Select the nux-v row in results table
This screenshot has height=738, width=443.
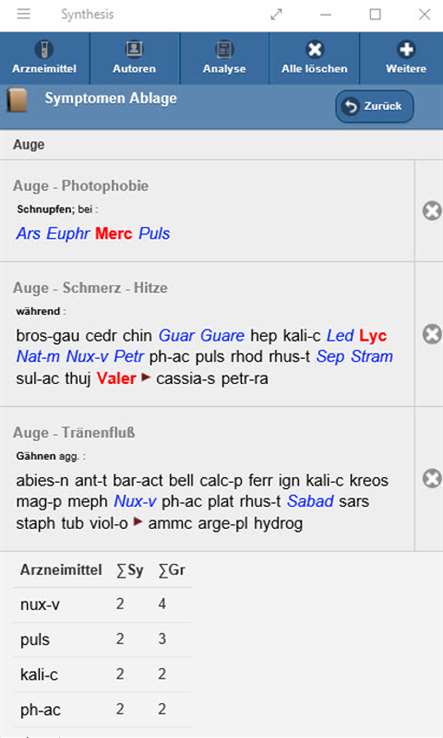pyautogui.click(x=102, y=604)
